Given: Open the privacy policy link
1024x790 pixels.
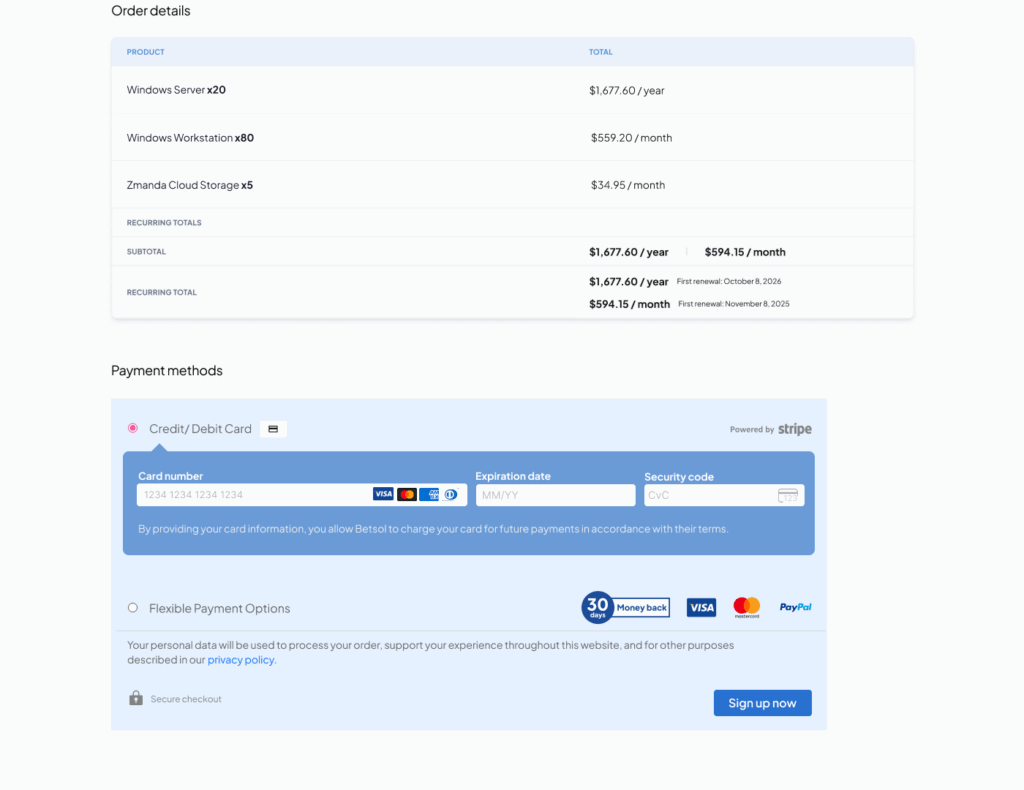Looking at the screenshot, I should coord(242,659).
